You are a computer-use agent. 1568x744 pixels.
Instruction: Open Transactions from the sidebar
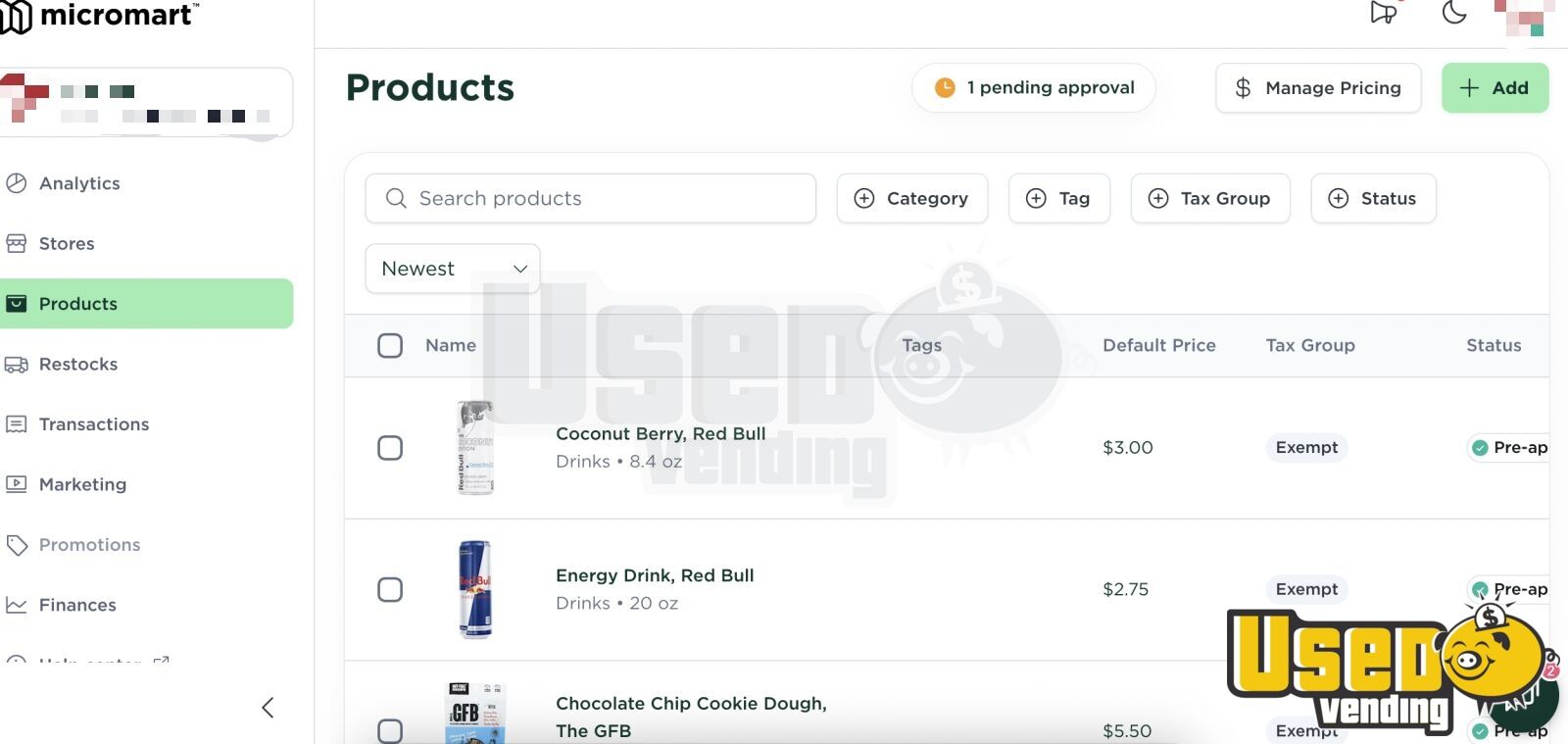[x=94, y=424]
